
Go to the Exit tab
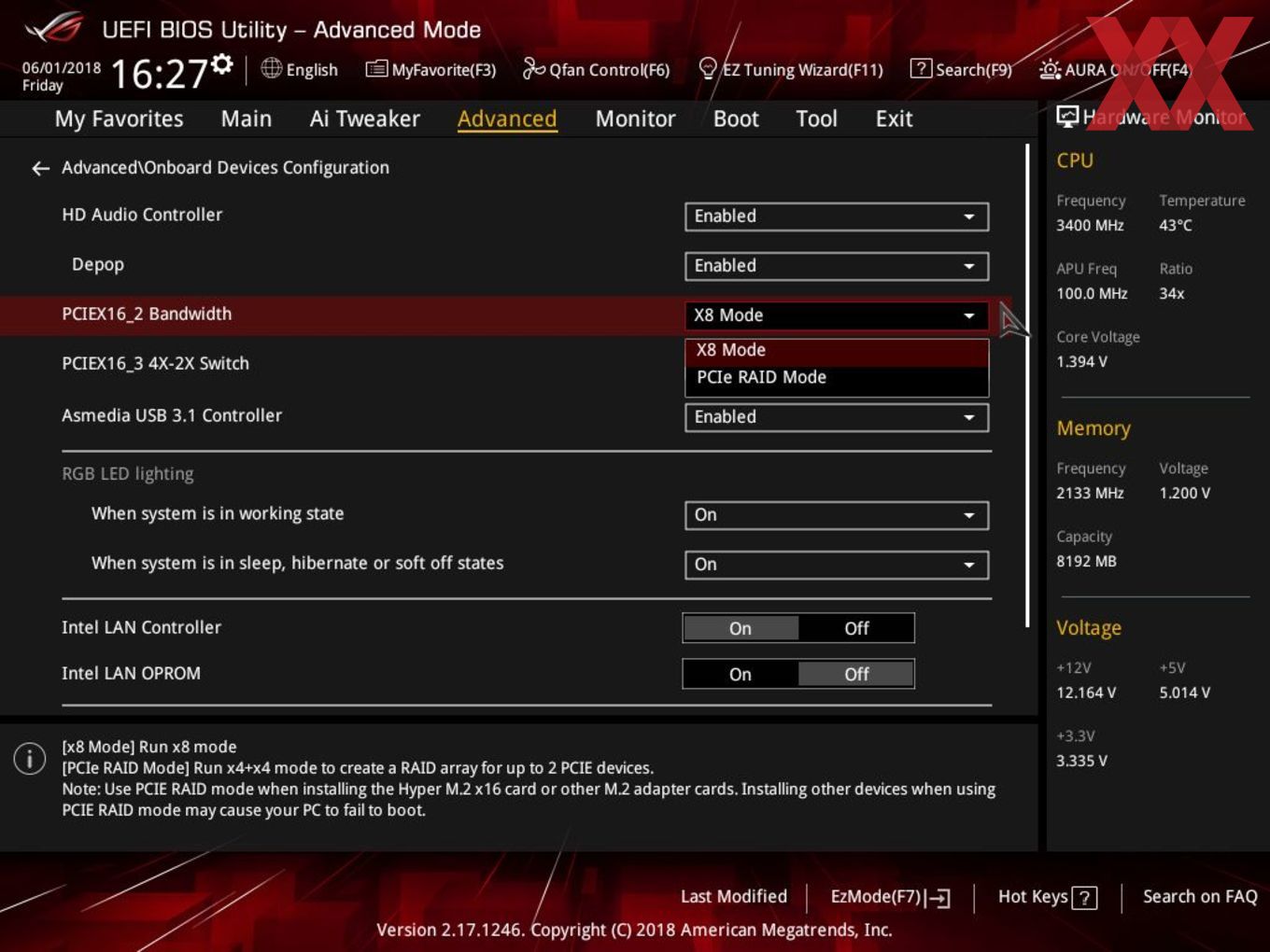point(894,119)
